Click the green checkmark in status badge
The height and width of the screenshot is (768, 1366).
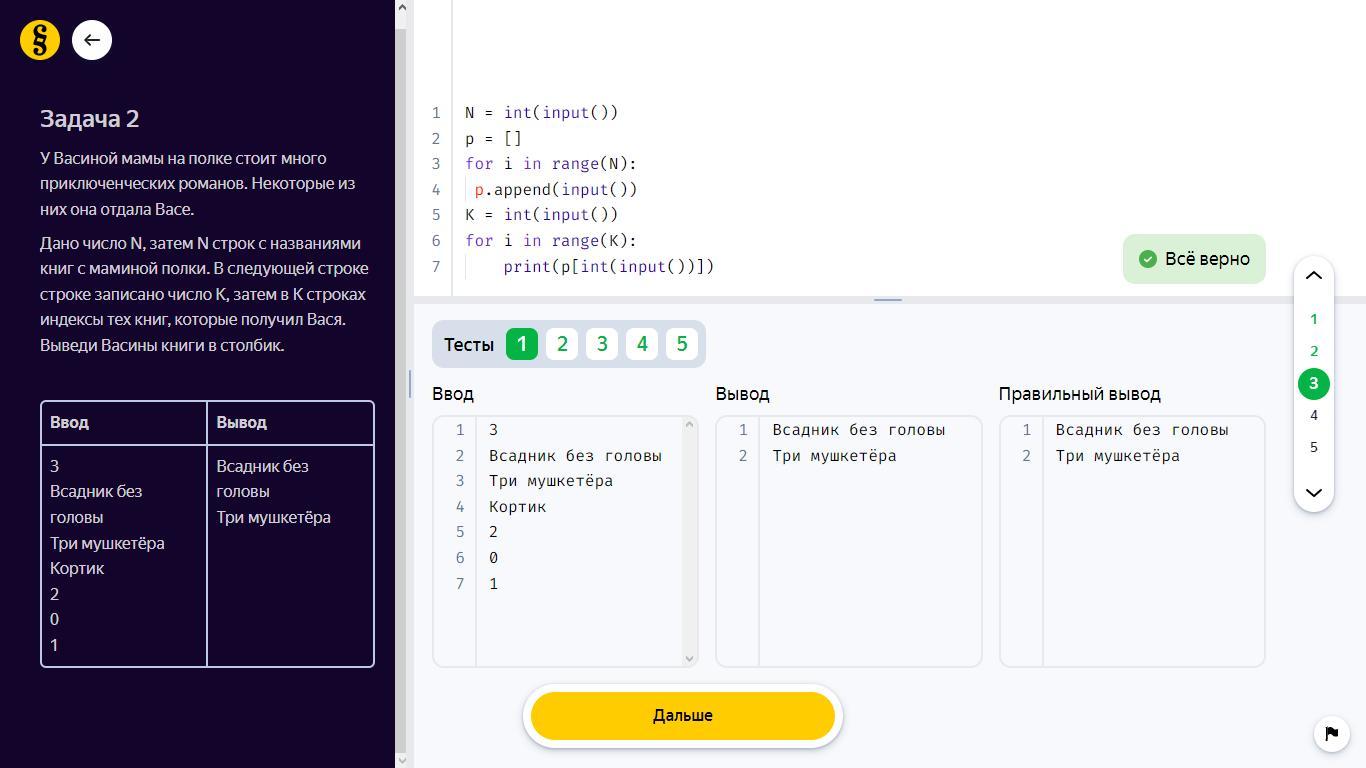coord(1148,259)
